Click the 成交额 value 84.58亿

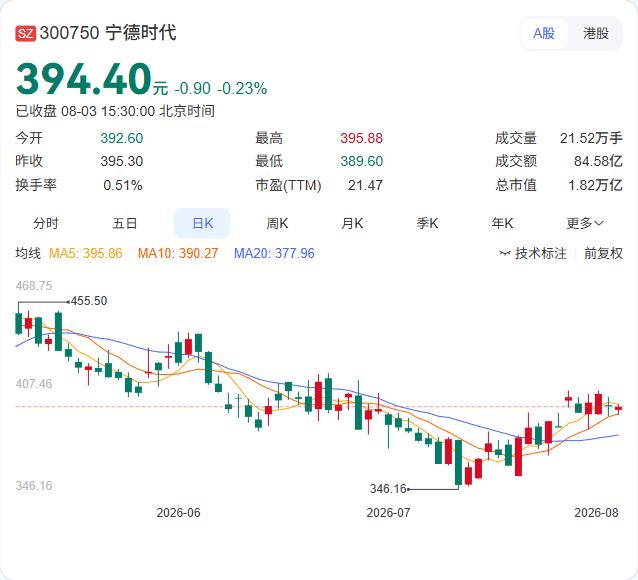[598, 161]
